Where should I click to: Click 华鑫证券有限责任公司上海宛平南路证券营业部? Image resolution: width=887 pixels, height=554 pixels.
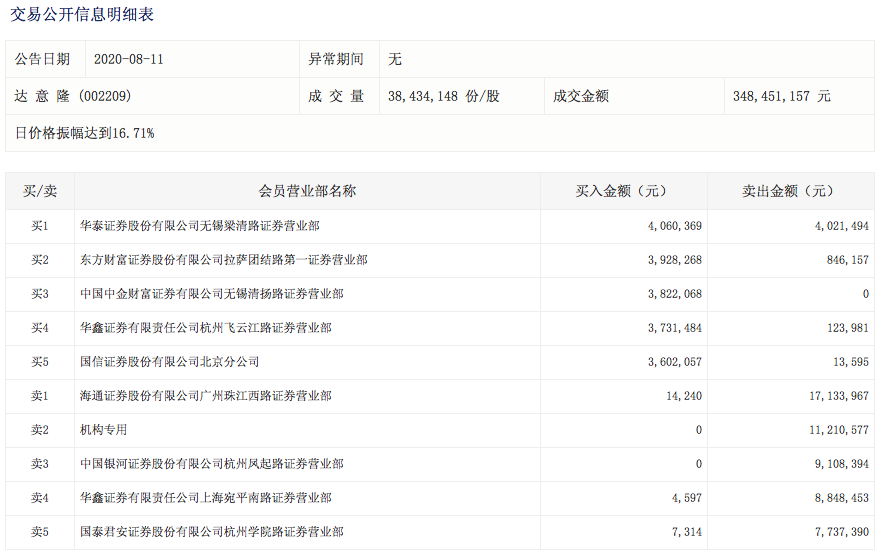point(206,498)
